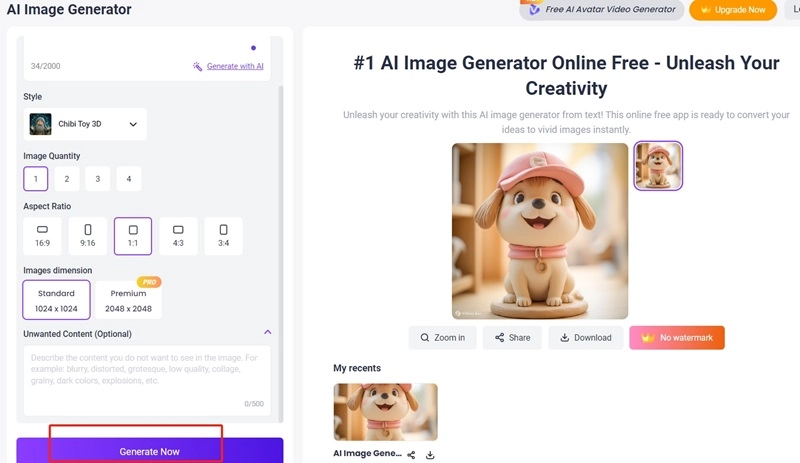Select Premium 2048 x 2048 dimension
The width and height of the screenshot is (800, 463).
pos(129,300)
